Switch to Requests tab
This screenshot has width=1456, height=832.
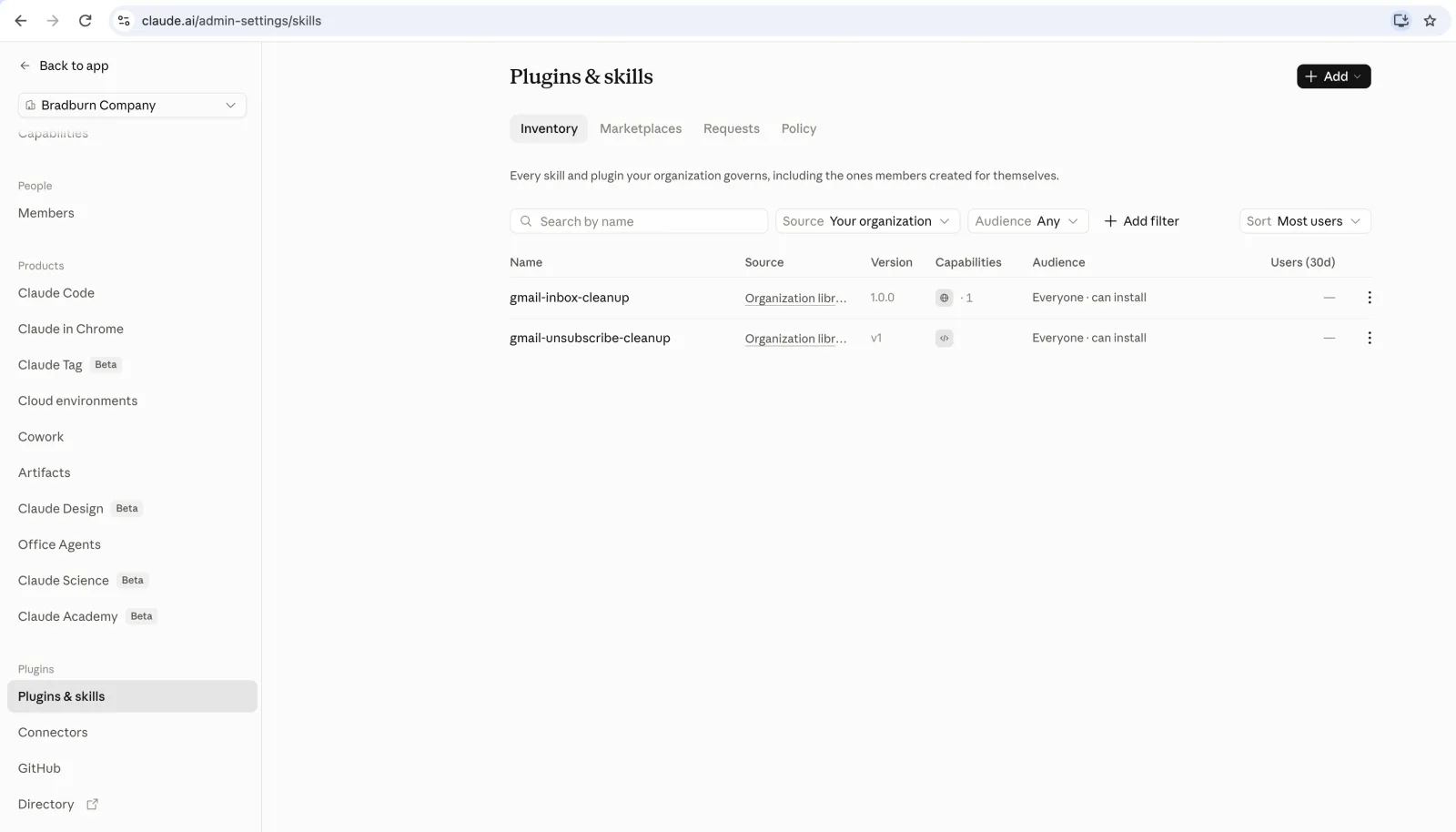[732, 128]
